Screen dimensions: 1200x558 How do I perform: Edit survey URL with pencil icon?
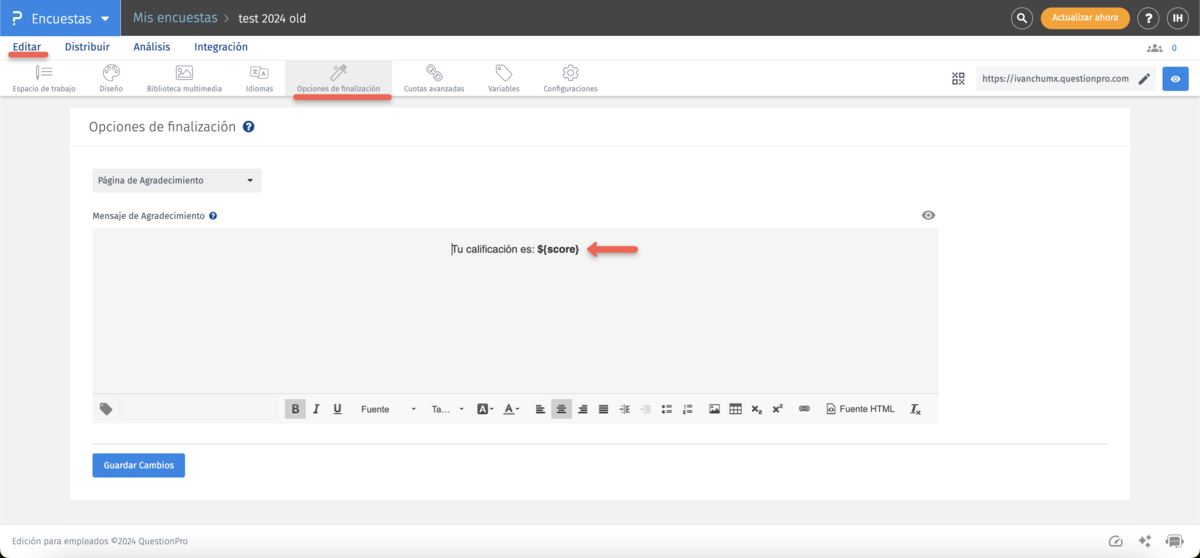(x=1144, y=79)
